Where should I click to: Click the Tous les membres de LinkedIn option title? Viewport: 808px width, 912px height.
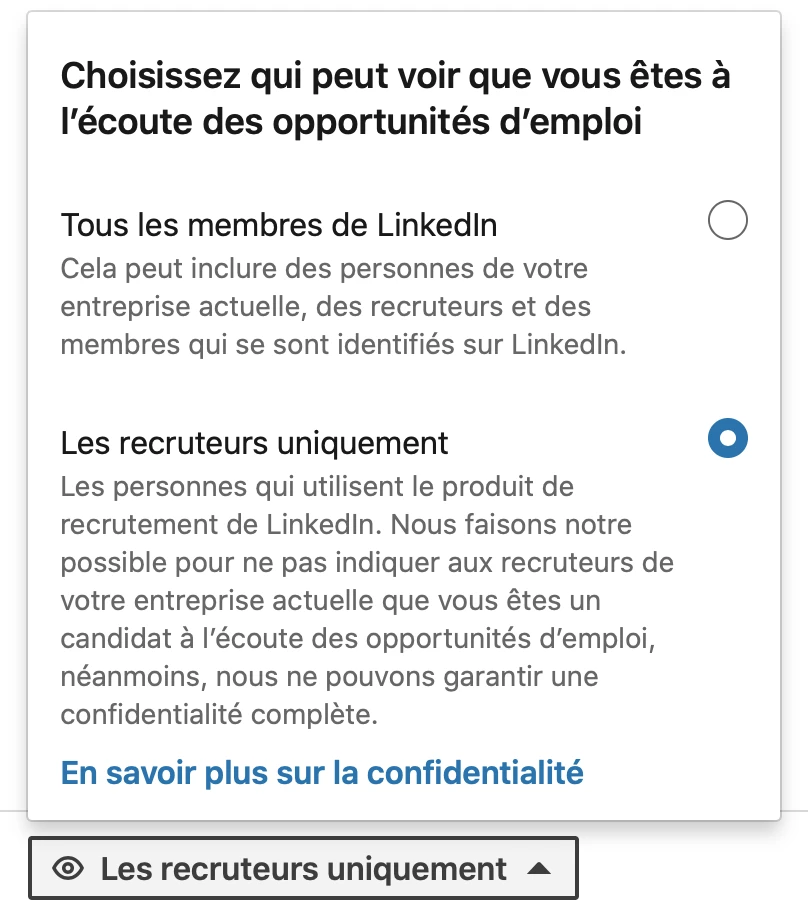[x=279, y=225]
